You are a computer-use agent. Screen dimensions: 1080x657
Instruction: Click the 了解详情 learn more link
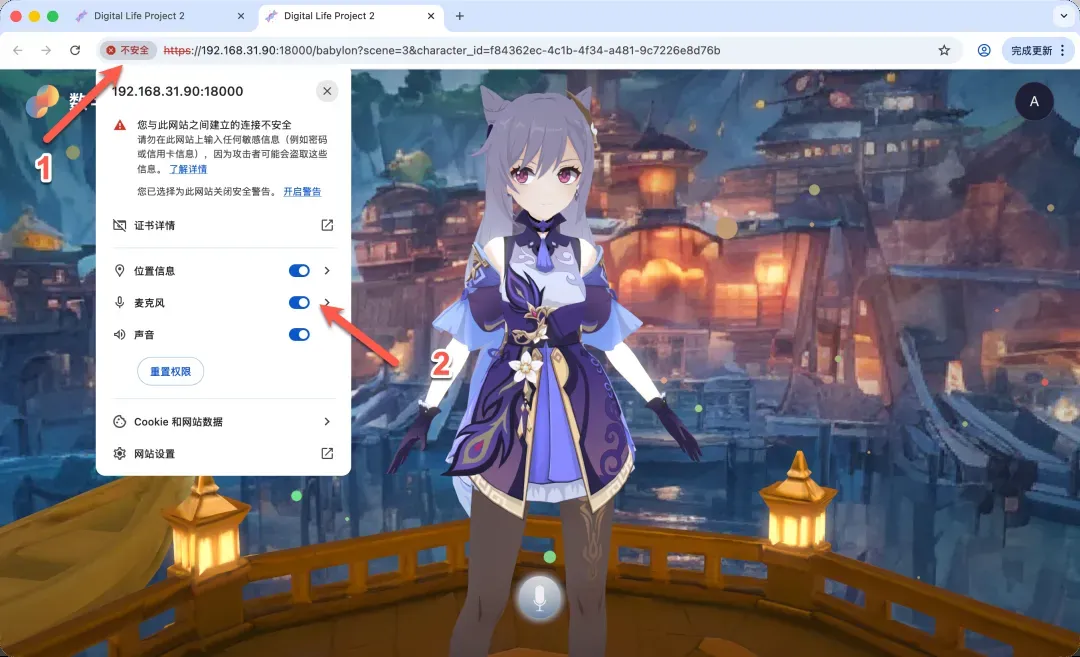tap(188, 169)
